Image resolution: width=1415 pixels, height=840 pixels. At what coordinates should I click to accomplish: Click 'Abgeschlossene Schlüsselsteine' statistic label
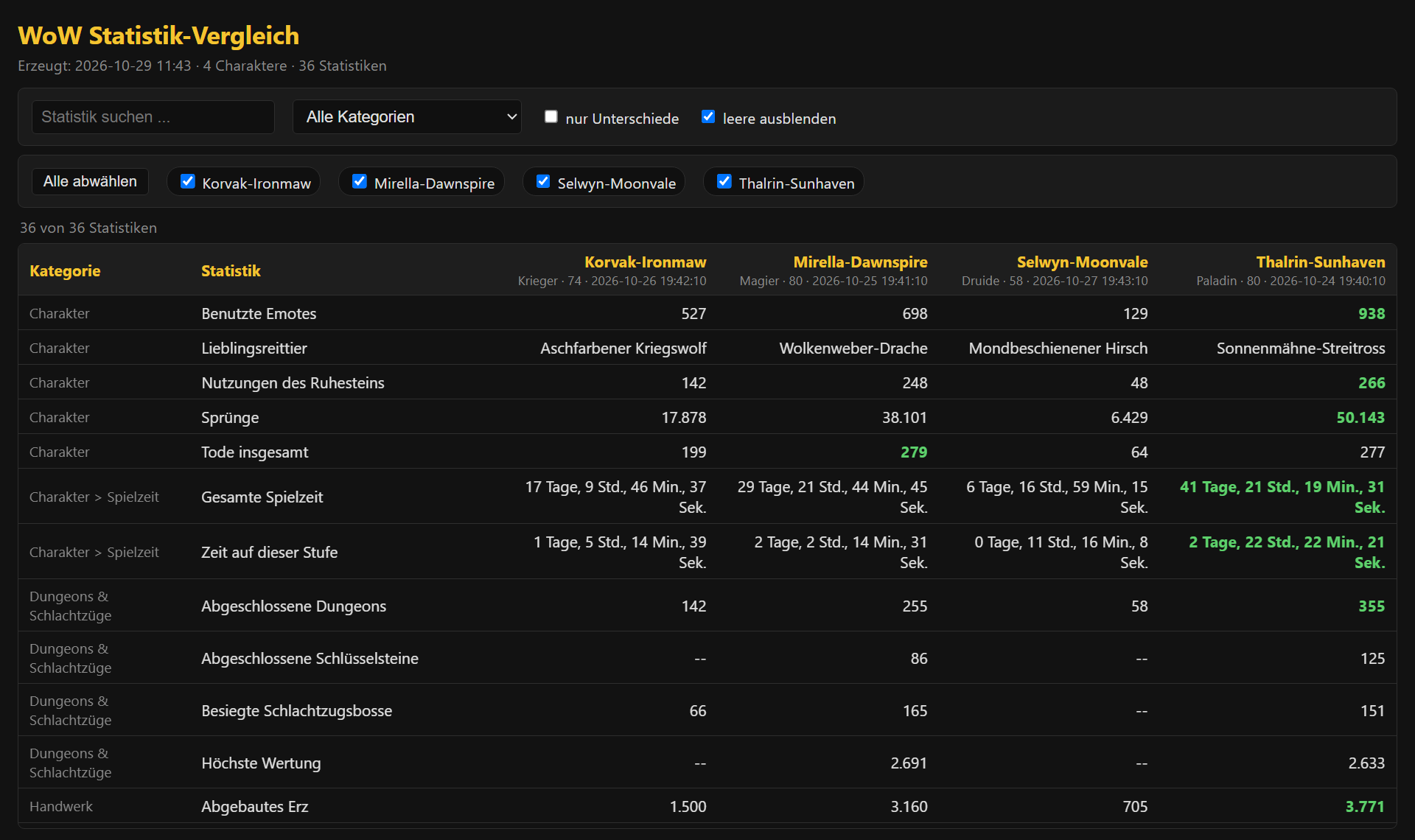pyautogui.click(x=310, y=658)
